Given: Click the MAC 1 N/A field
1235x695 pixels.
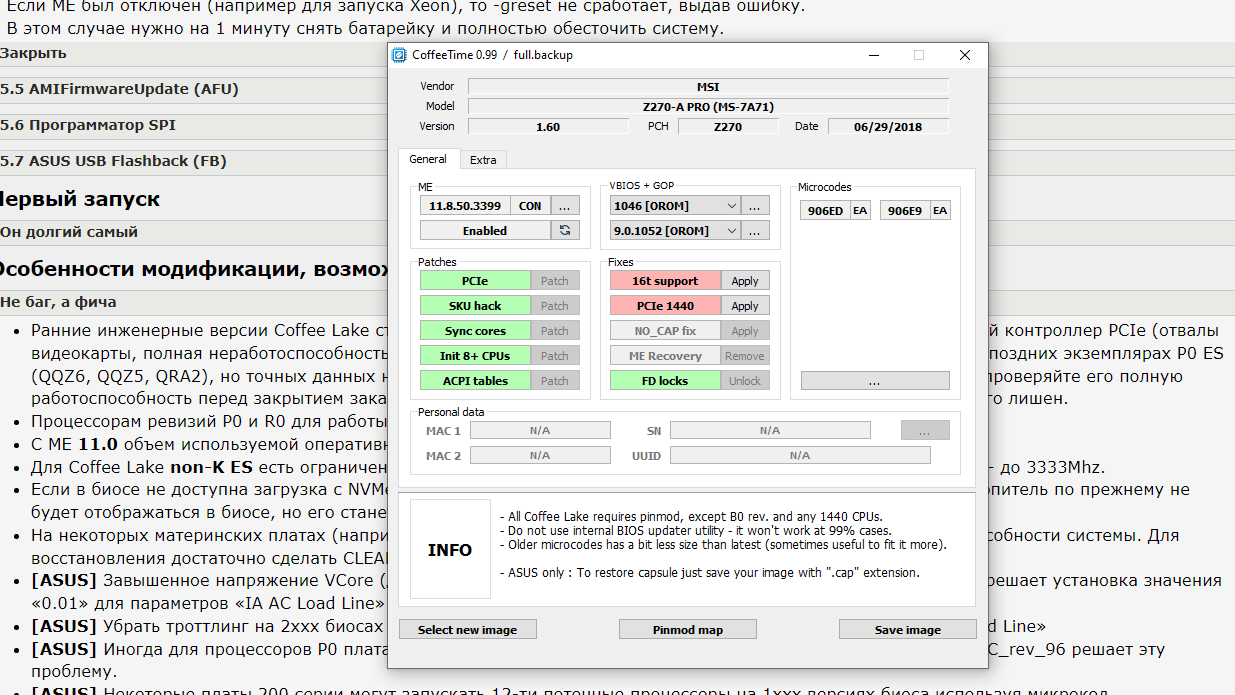Looking at the screenshot, I should [540, 430].
